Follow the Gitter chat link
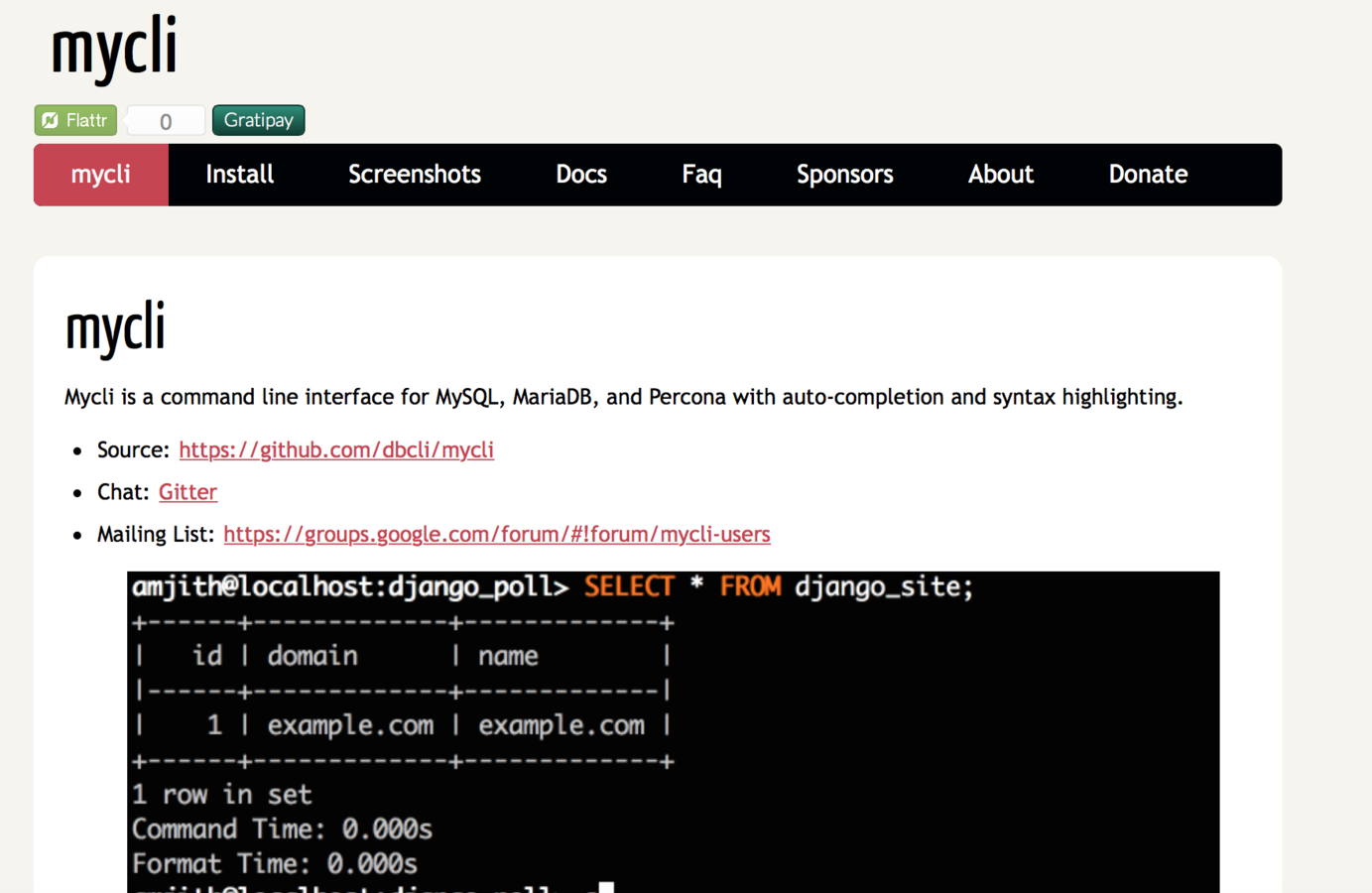Screen dimensions: 1372x893 (187, 492)
